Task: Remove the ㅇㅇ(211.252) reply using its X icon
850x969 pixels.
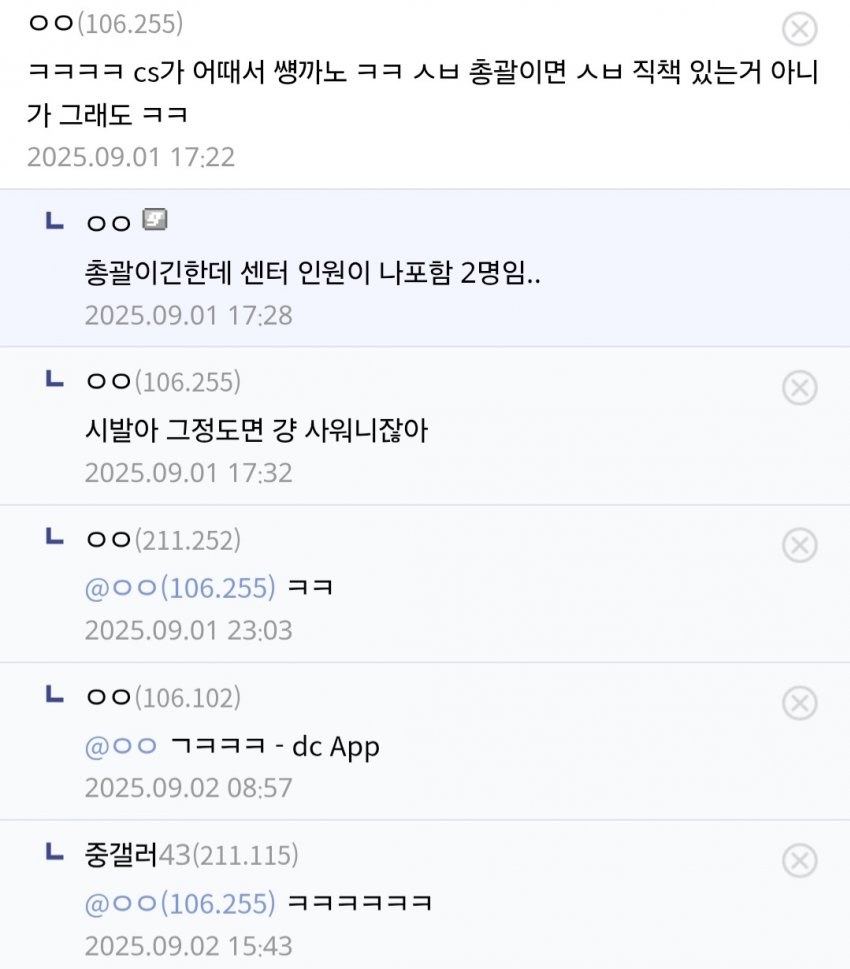Action: tap(798, 545)
